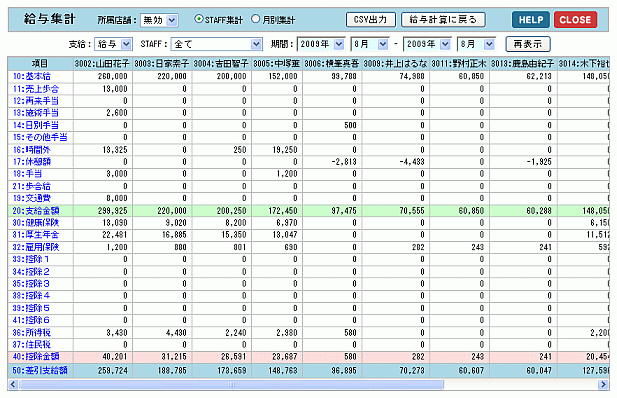Click the 259,724 差引支給額 cell
Screen dimensions: 617x398
pyautogui.click(x=103, y=371)
